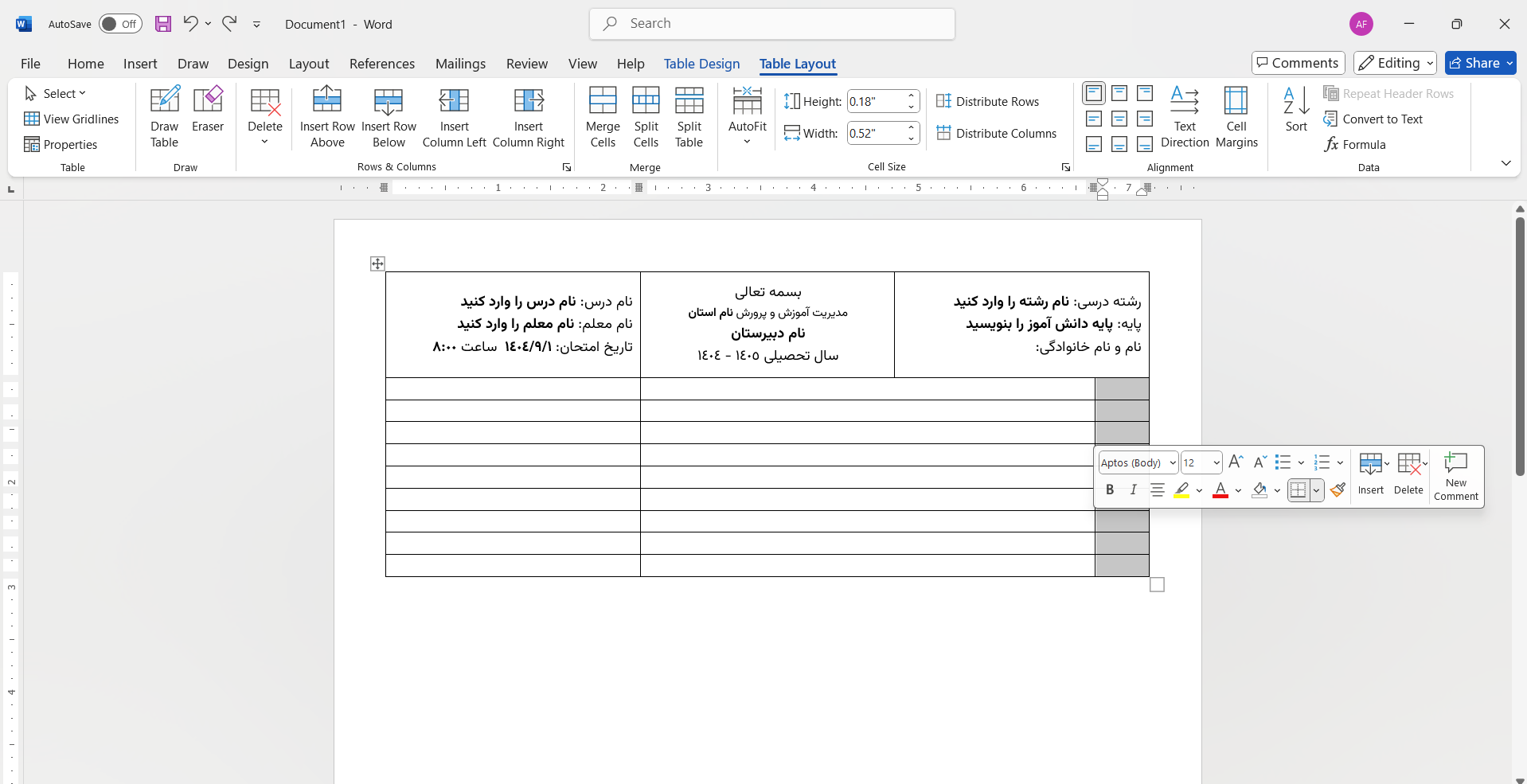The height and width of the screenshot is (784, 1527).
Task: Click Insert Row Above
Action: (x=327, y=117)
